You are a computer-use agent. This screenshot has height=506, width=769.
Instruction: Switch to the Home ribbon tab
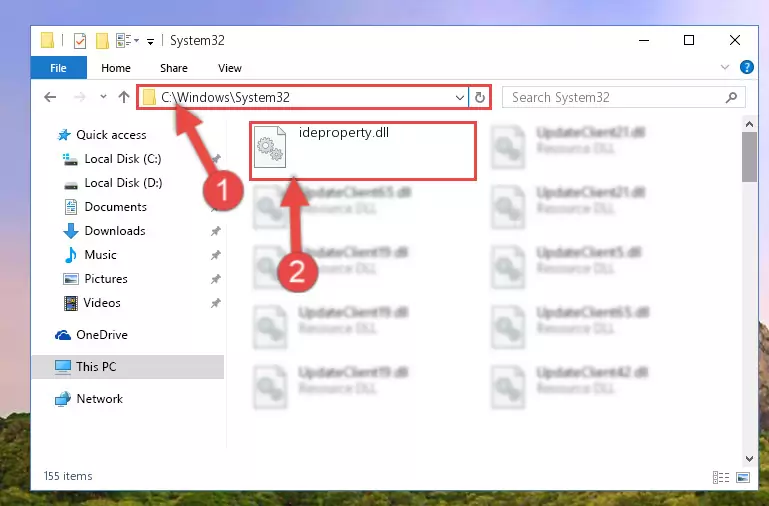click(x=116, y=68)
